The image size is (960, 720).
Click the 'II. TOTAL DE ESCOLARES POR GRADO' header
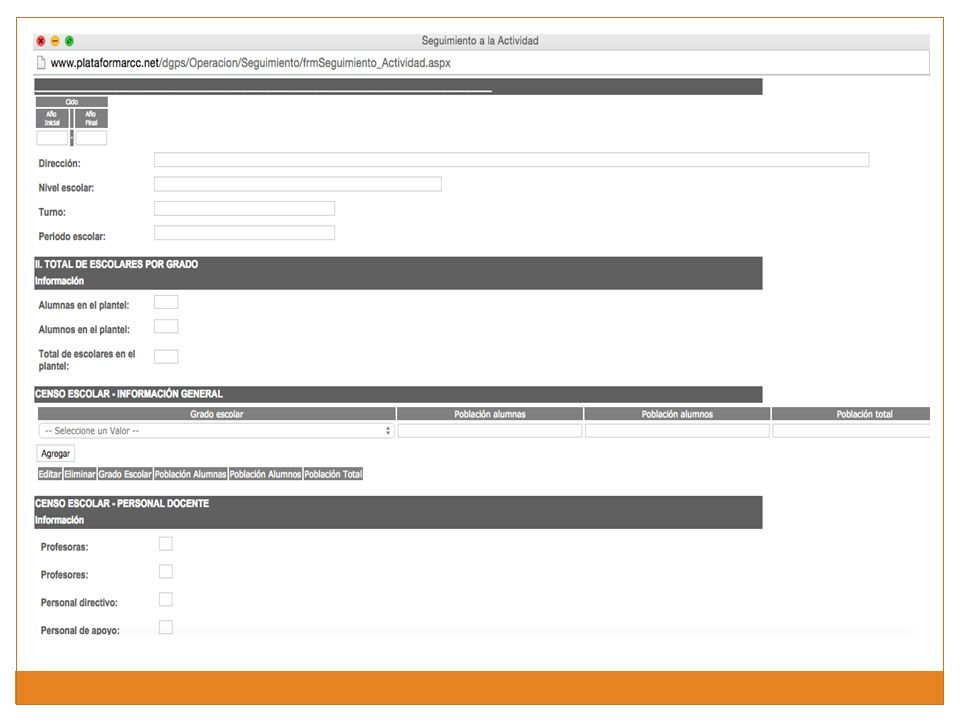point(116,264)
